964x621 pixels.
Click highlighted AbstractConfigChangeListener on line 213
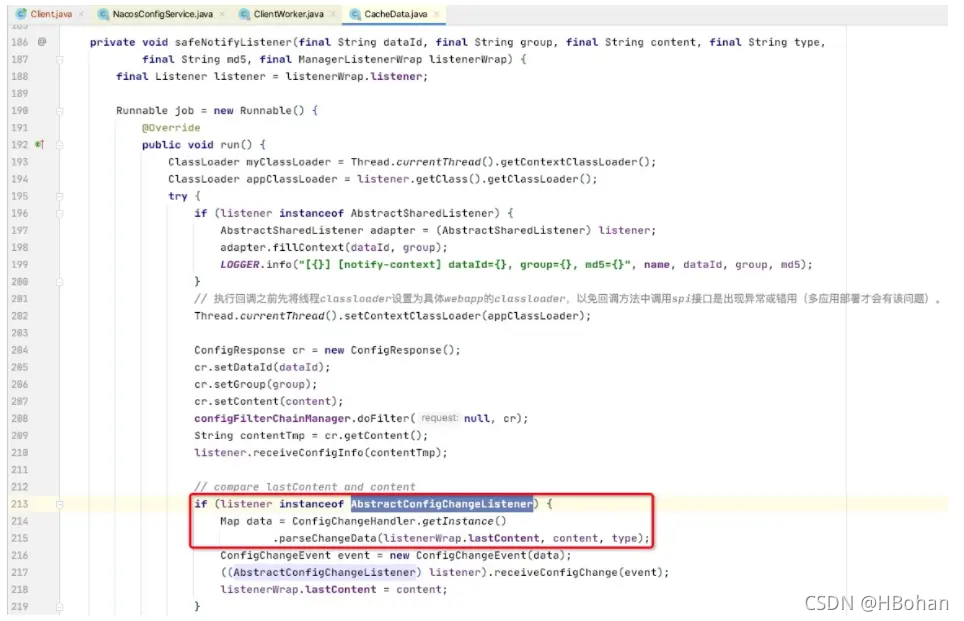click(x=441, y=504)
